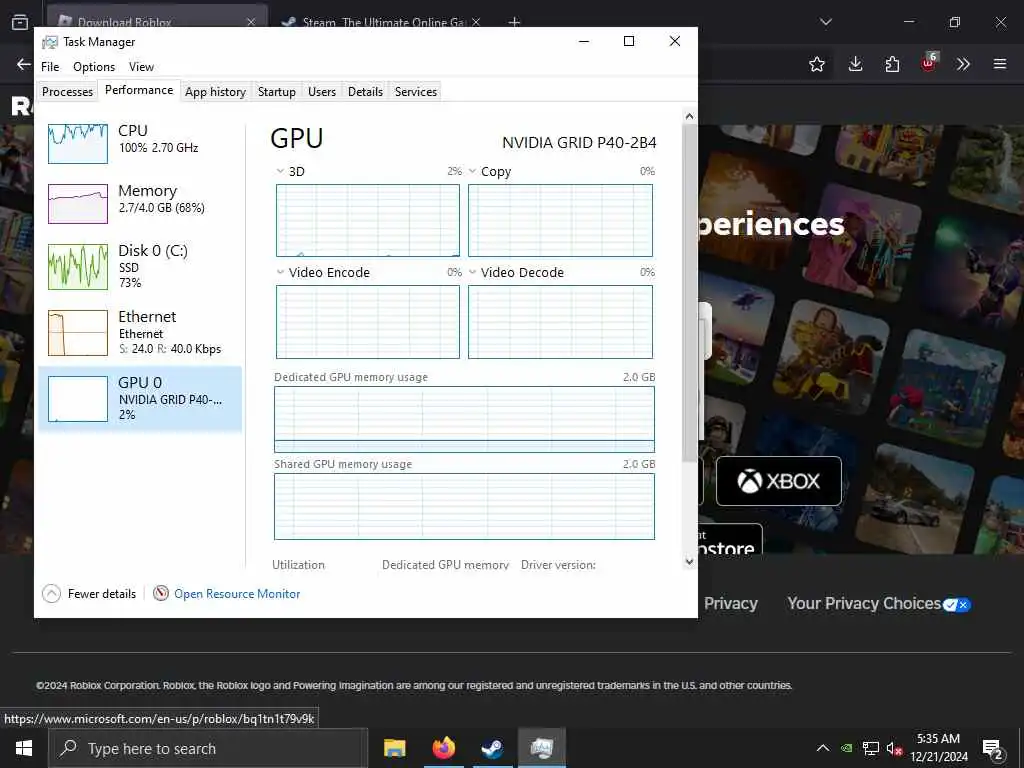
Task: Open the browser extensions puzzle icon
Action: coord(892,64)
